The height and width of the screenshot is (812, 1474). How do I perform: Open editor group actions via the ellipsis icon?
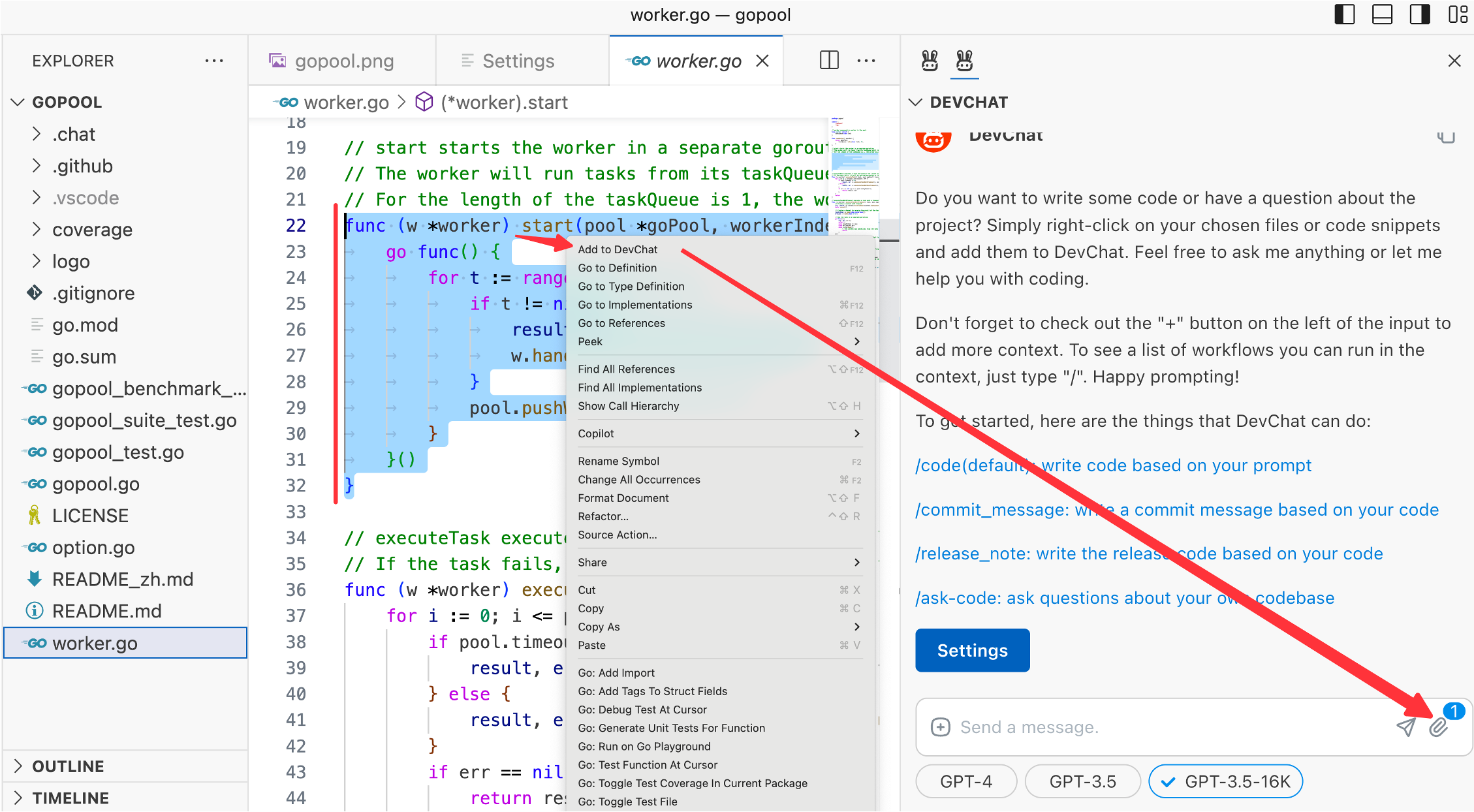click(866, 60)
